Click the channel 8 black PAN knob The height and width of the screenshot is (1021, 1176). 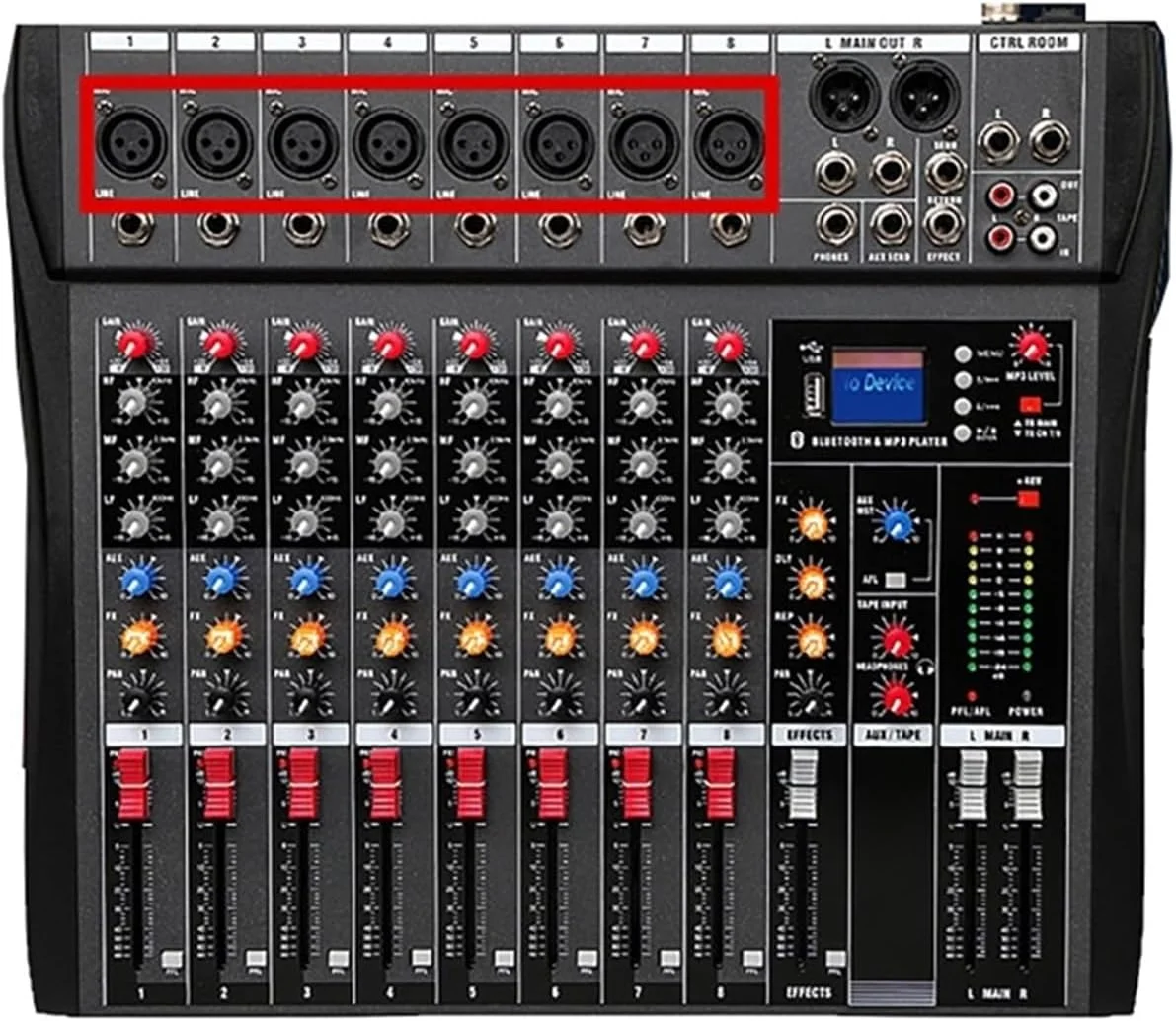coord(727,696)
